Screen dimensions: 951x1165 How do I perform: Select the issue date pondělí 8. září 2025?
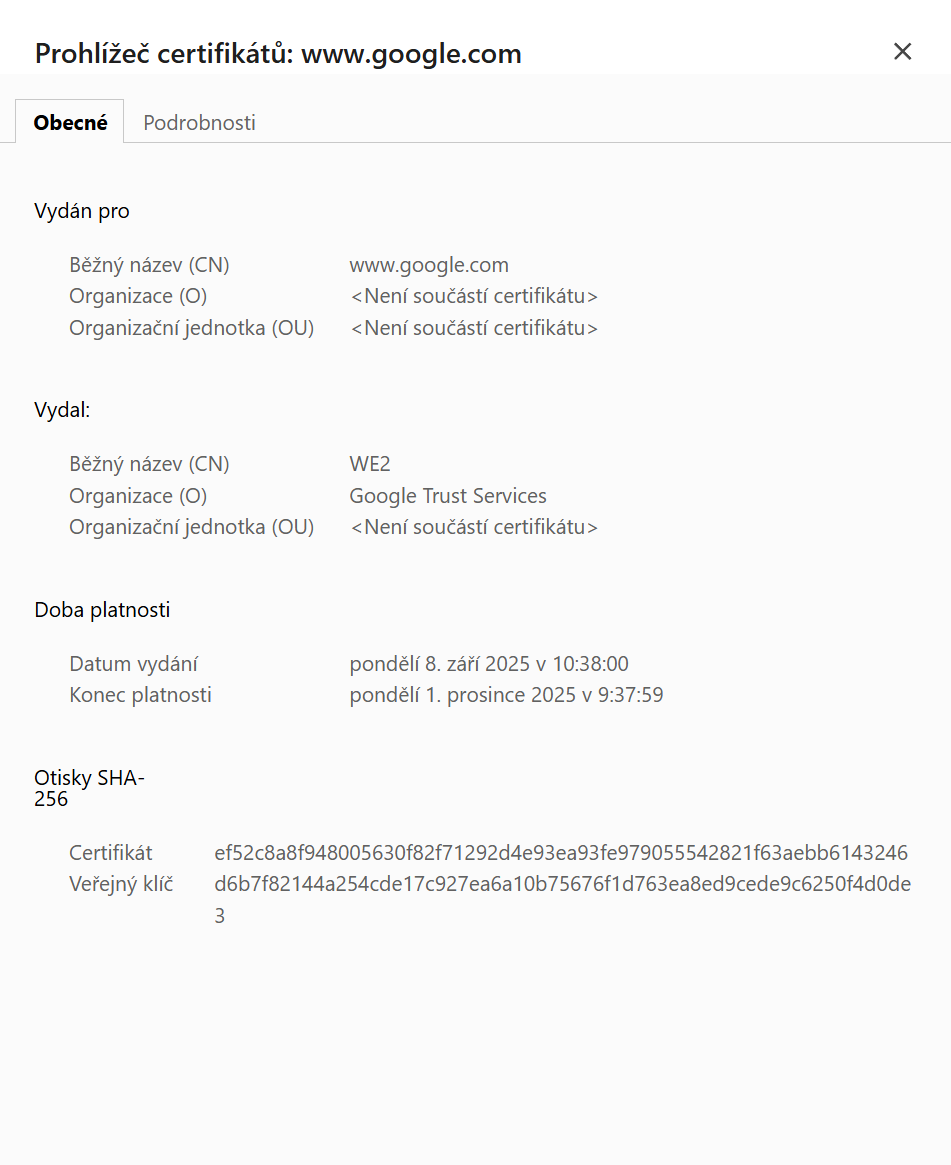489,663
